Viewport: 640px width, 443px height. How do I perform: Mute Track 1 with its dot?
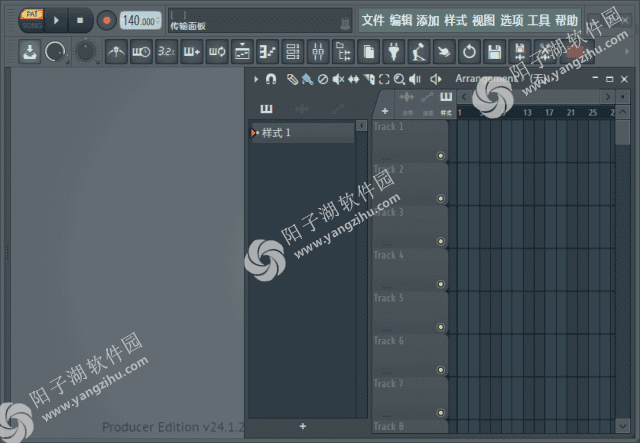click(440, 156)
